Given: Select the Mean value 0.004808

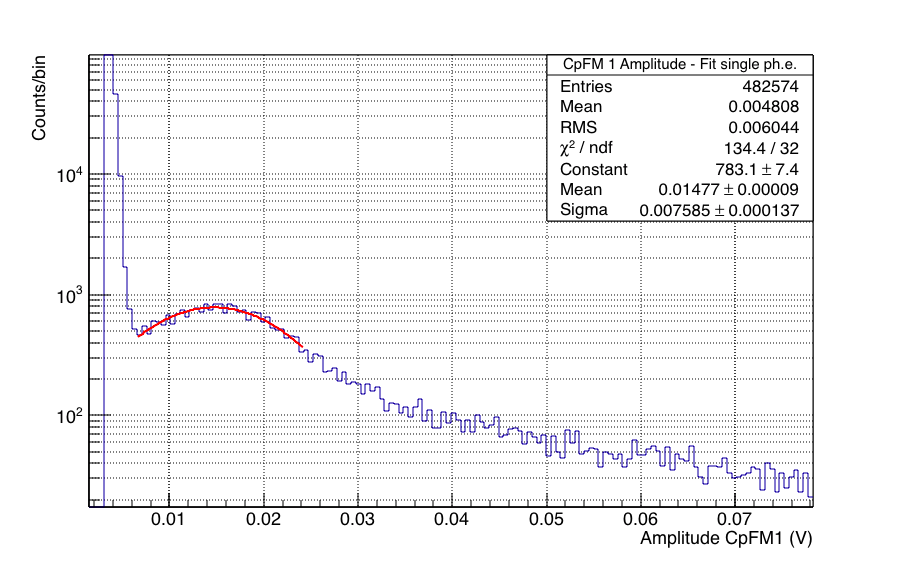Looking at the screenshot, I should 764,107.
